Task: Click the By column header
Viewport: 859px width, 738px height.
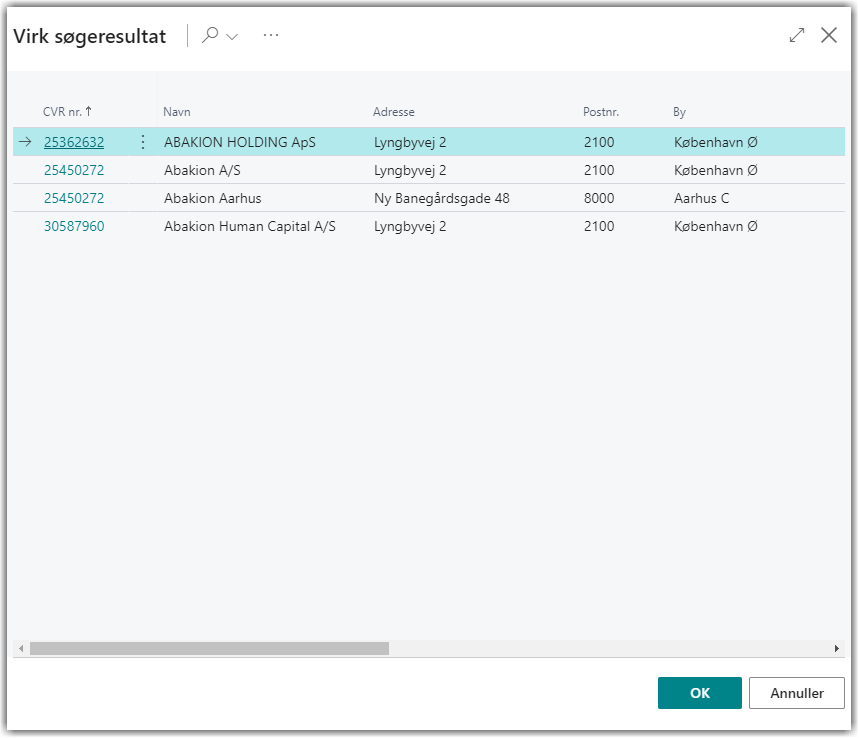Action: point(679,112)
